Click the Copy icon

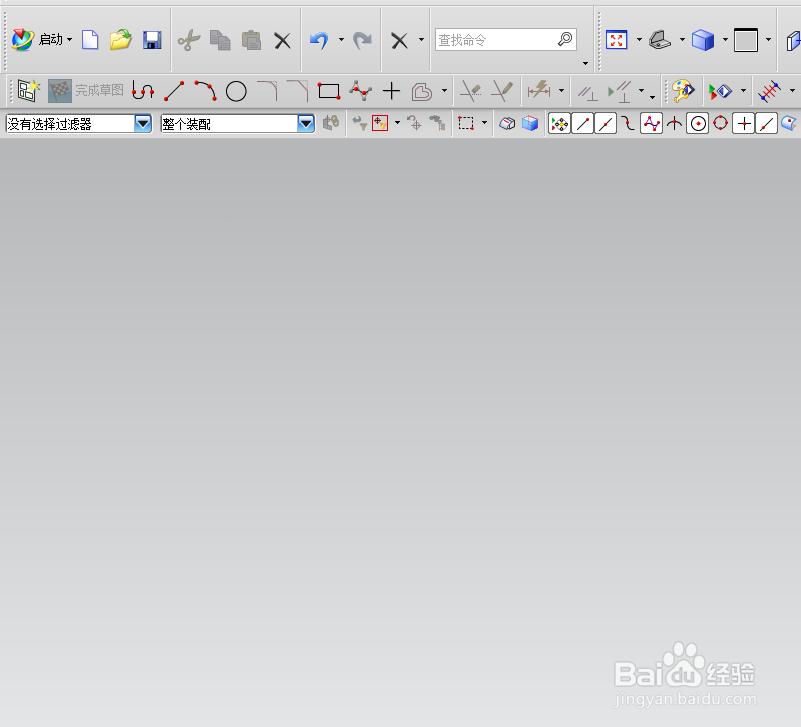[x=220, y=40]
